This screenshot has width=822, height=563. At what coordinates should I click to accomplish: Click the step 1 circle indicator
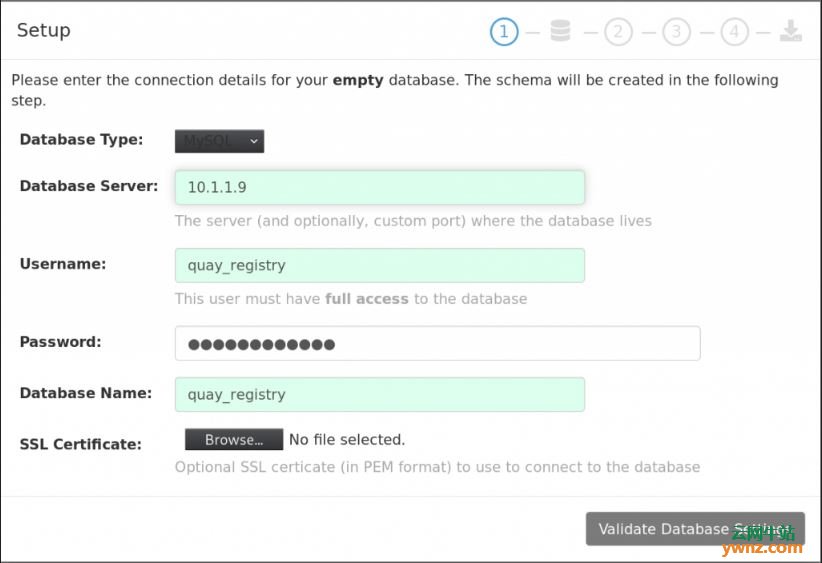click(504, 32)
